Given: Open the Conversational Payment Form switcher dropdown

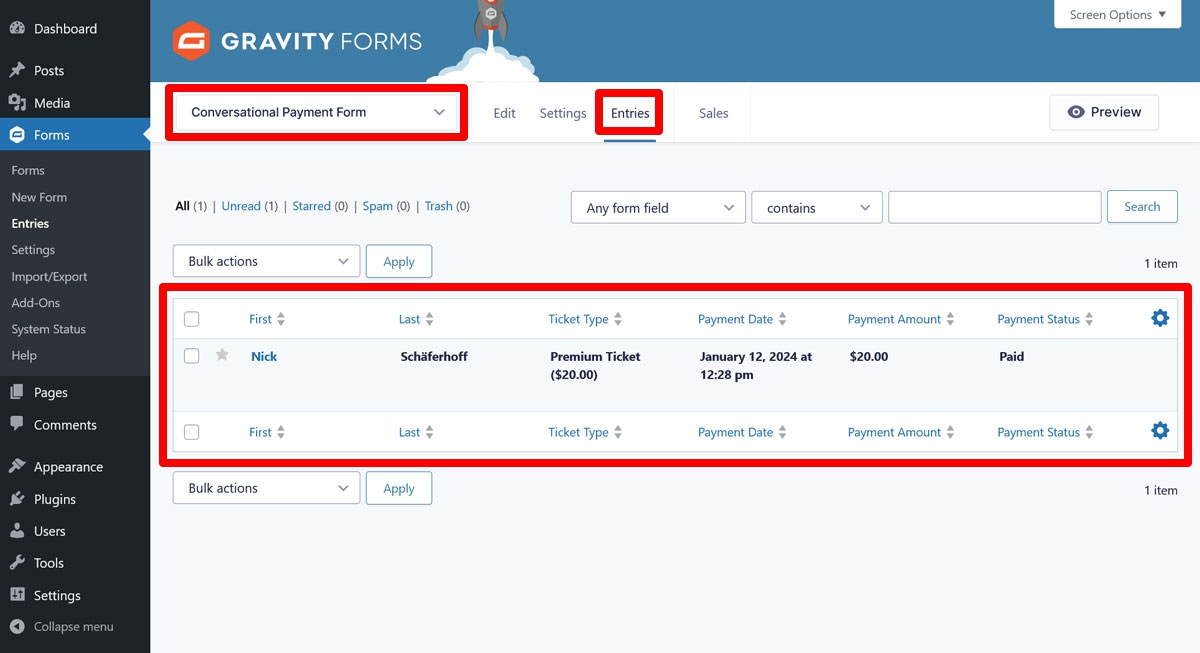Looking at the screenshot, I should coord(317,112).
